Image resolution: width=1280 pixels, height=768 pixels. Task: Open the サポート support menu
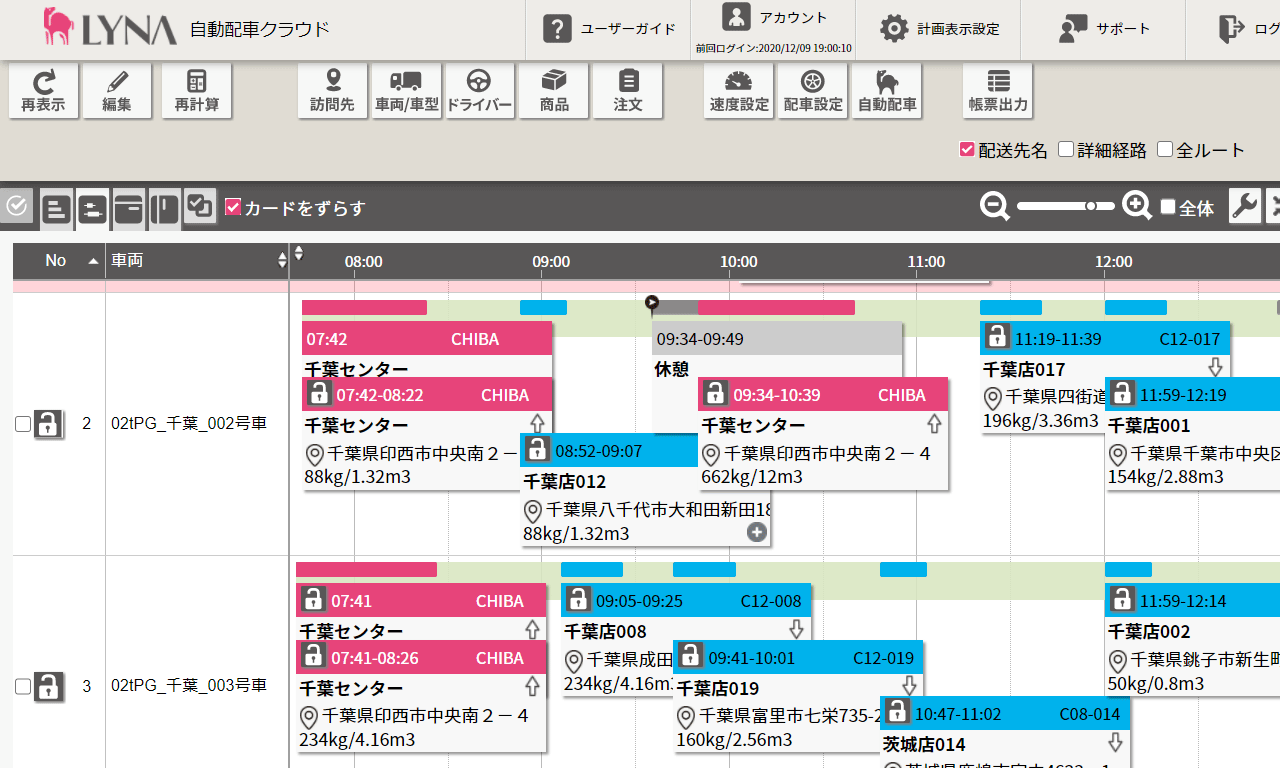(x=1103, y=29)
